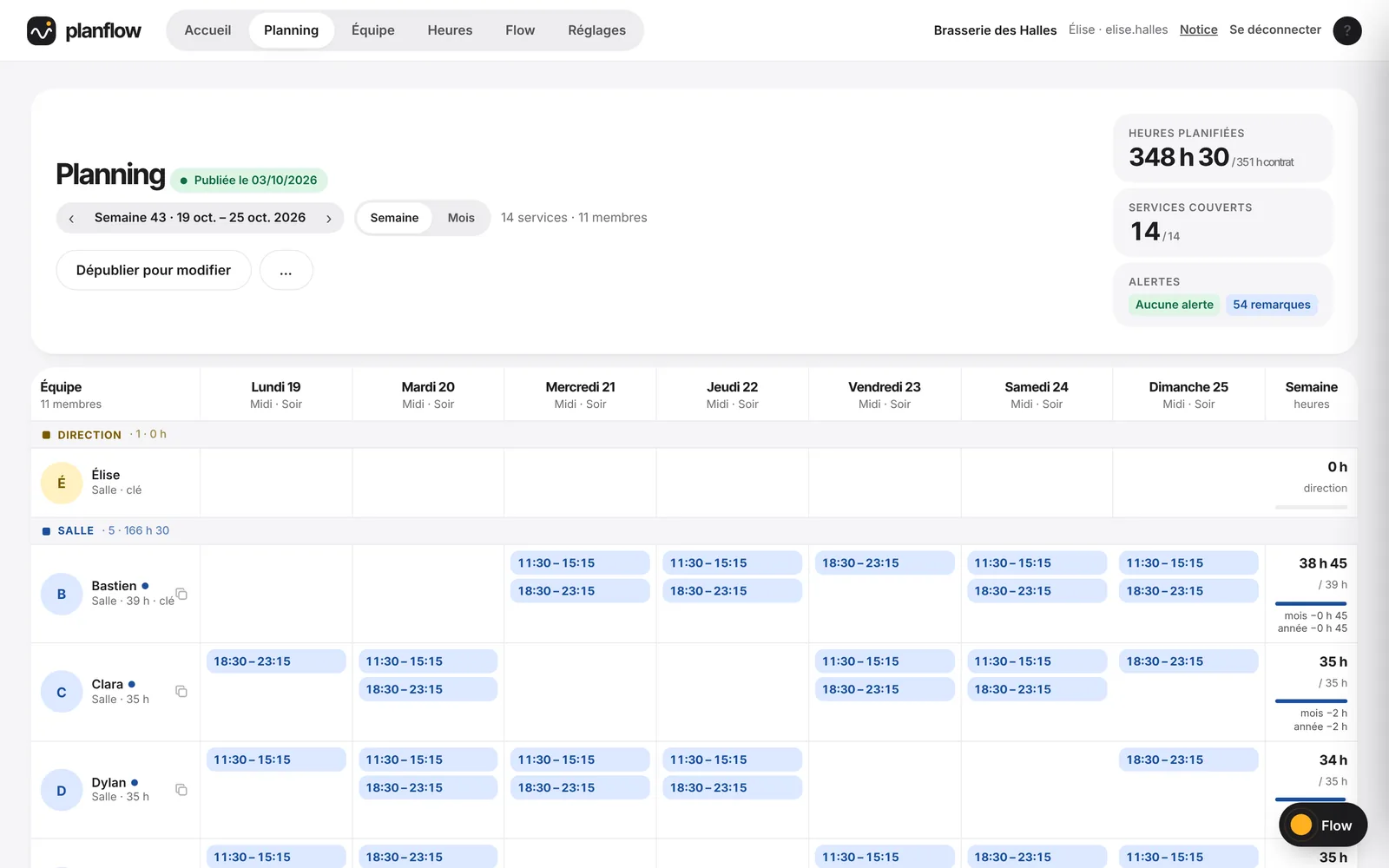The height and width of the screenshot is (868, 1389).
Task: Click Se déconnecter
Action: click(1275, 30)
